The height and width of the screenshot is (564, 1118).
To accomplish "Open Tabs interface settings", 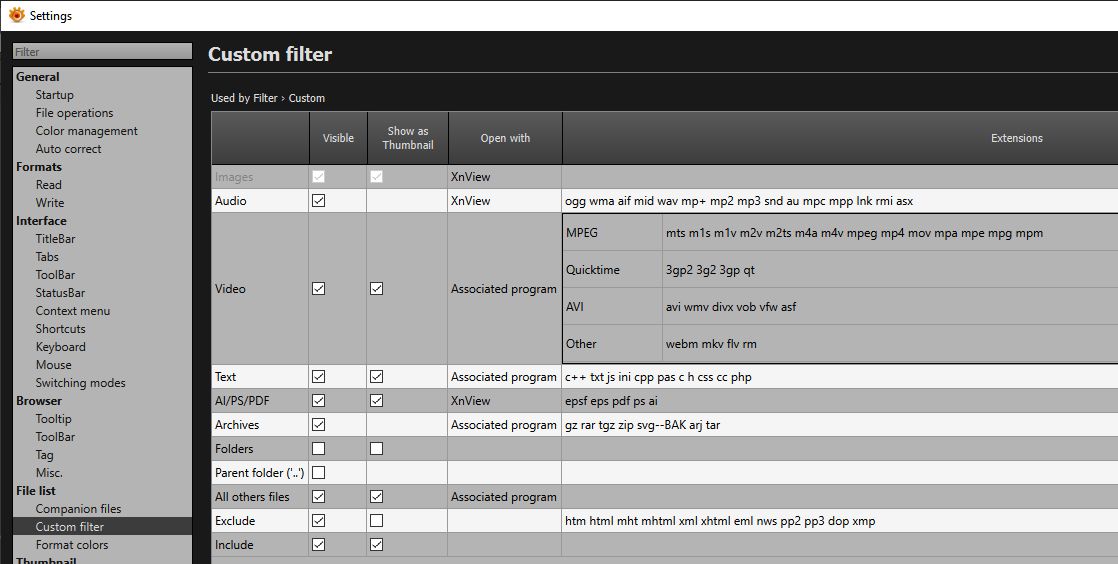I will pos(47,257).
